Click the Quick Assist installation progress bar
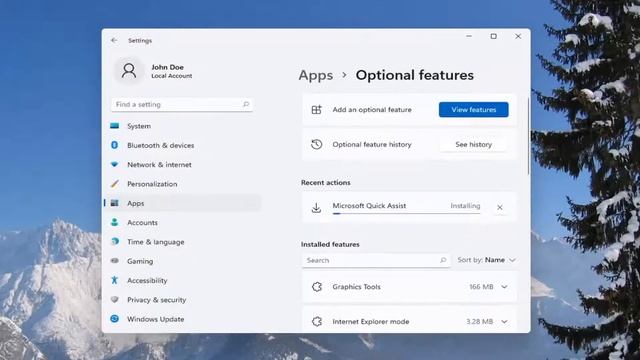Viewport: 640px width, 360px height. [x=407, y=213]
